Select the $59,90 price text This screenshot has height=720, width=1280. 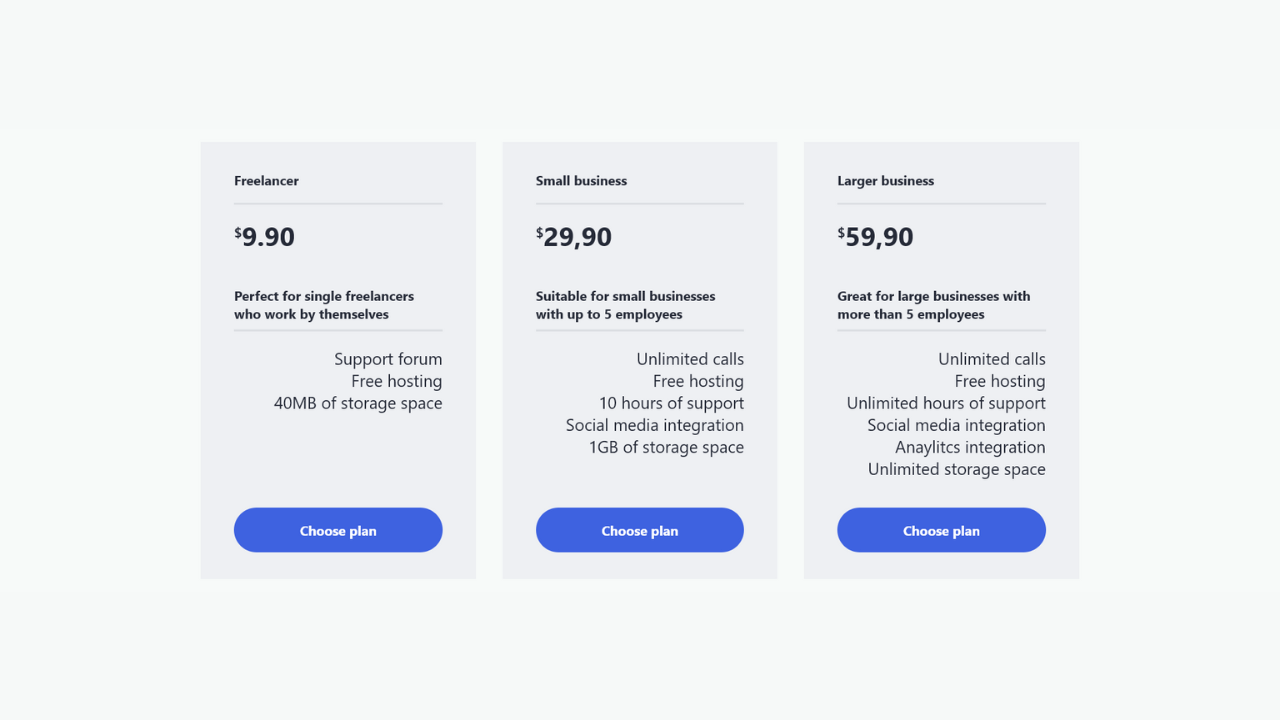[876, 237]
